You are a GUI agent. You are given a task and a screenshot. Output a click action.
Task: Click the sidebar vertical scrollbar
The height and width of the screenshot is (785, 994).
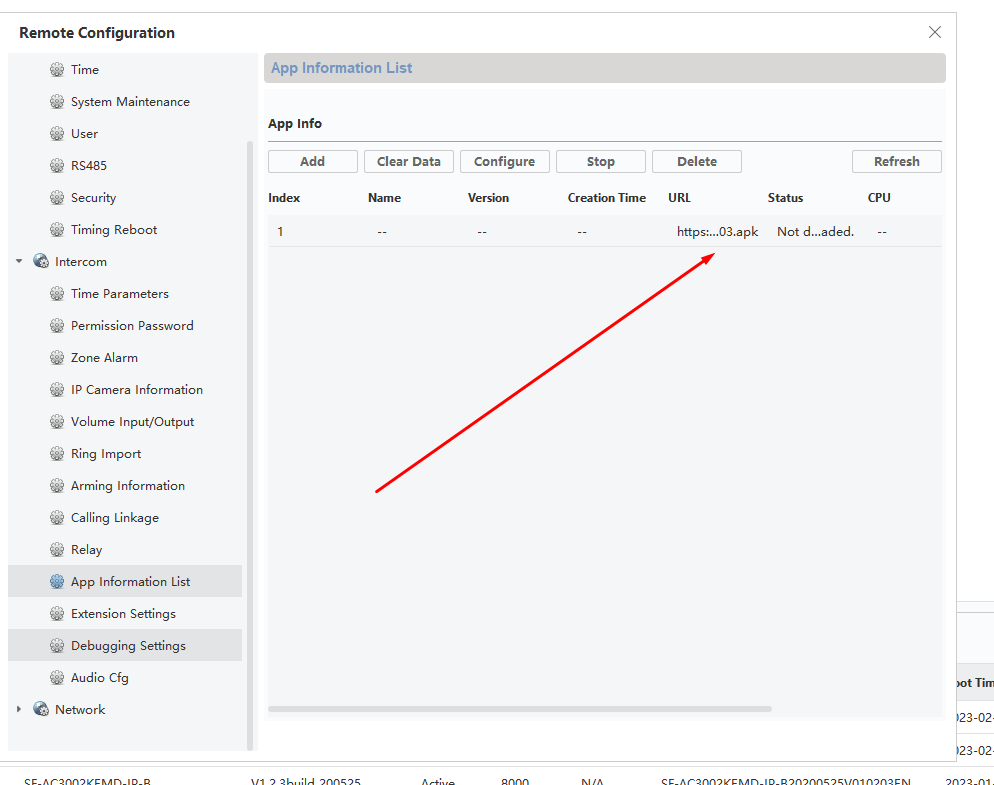click(x=250, y=446)
